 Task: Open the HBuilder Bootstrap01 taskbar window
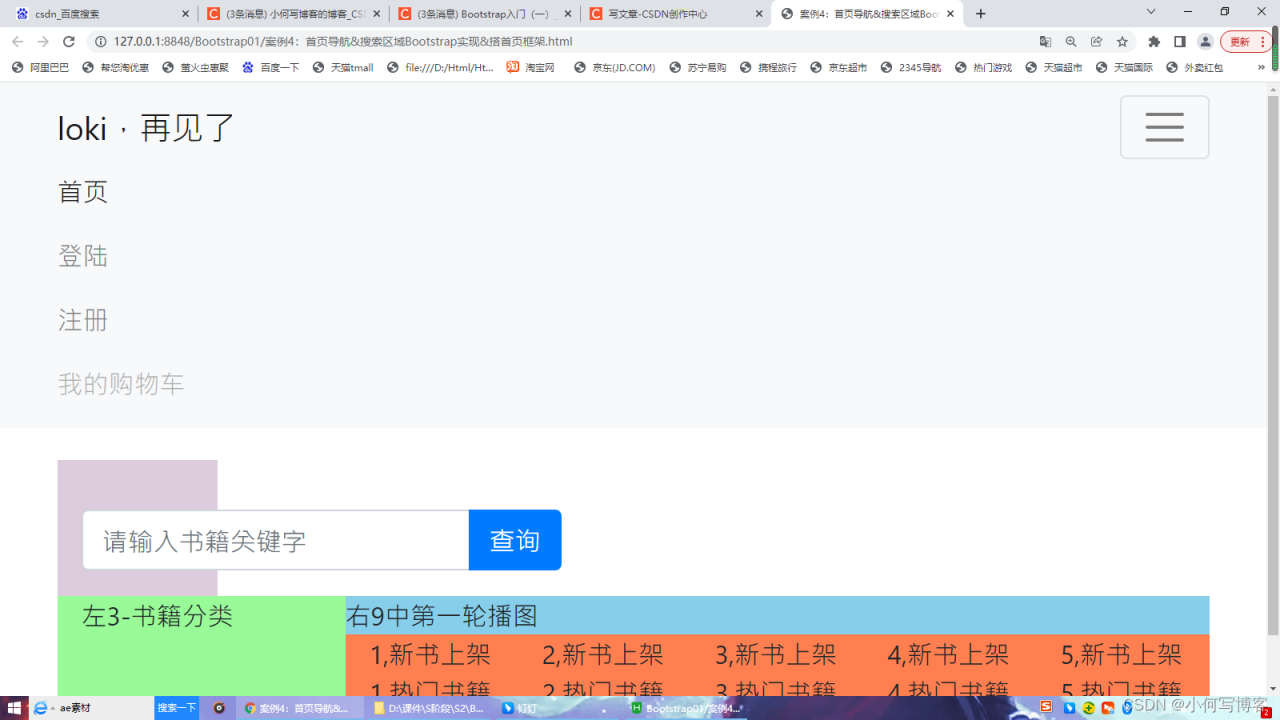pos(687,708)
